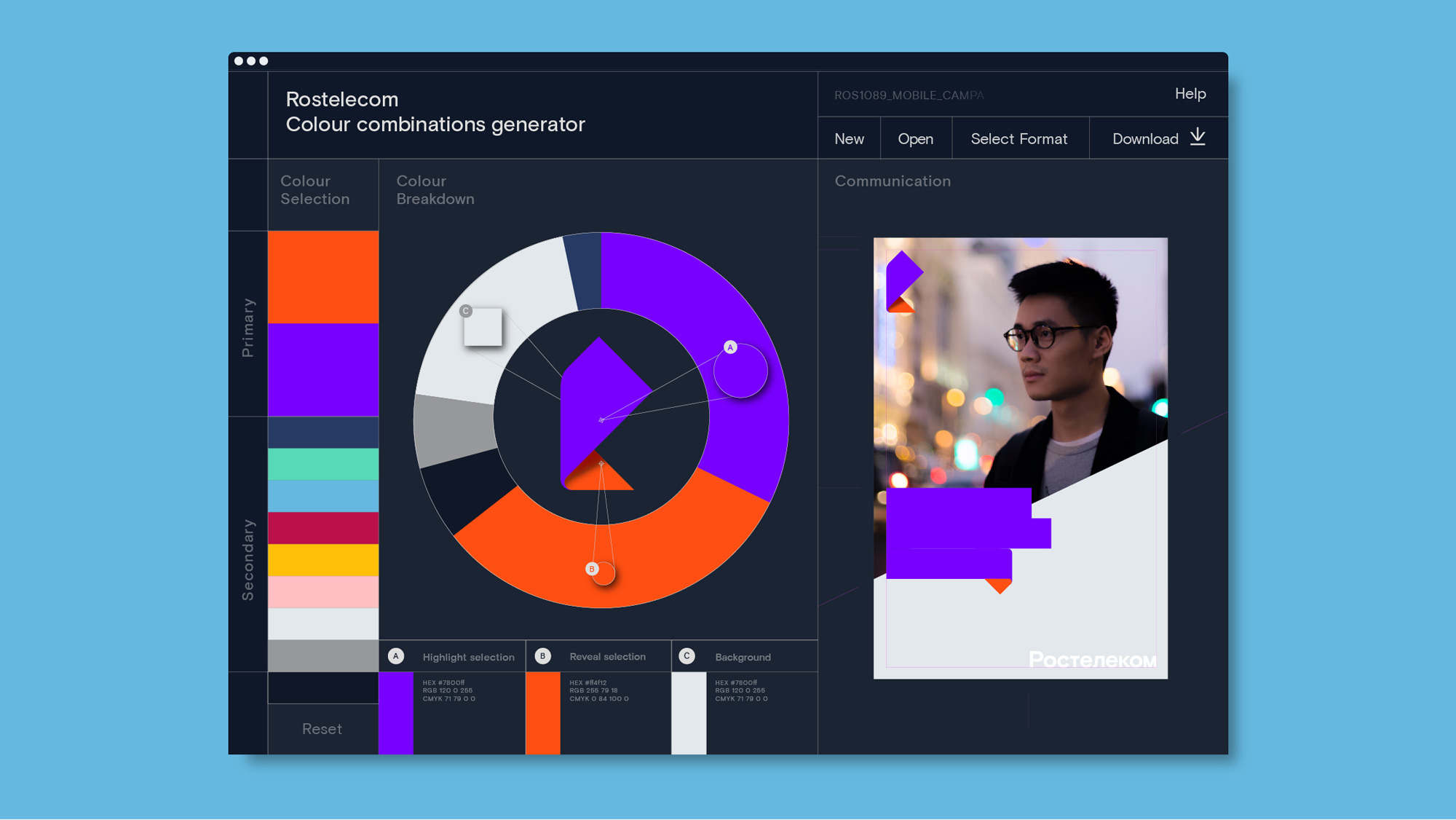Click the Communication preview thumbnail
This screenshot has height=820, width=1456.
coord(1019,458)
